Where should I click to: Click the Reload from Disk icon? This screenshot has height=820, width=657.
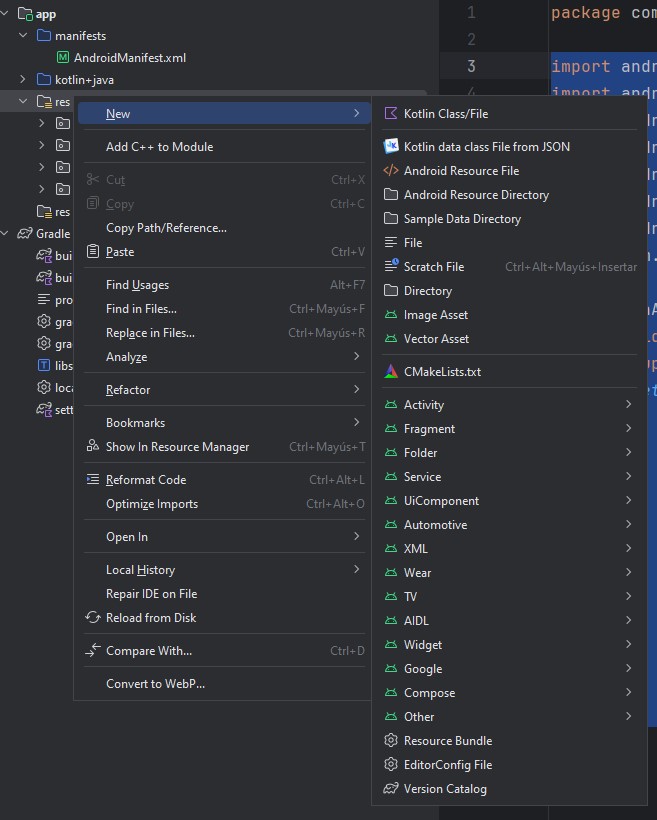93,618
